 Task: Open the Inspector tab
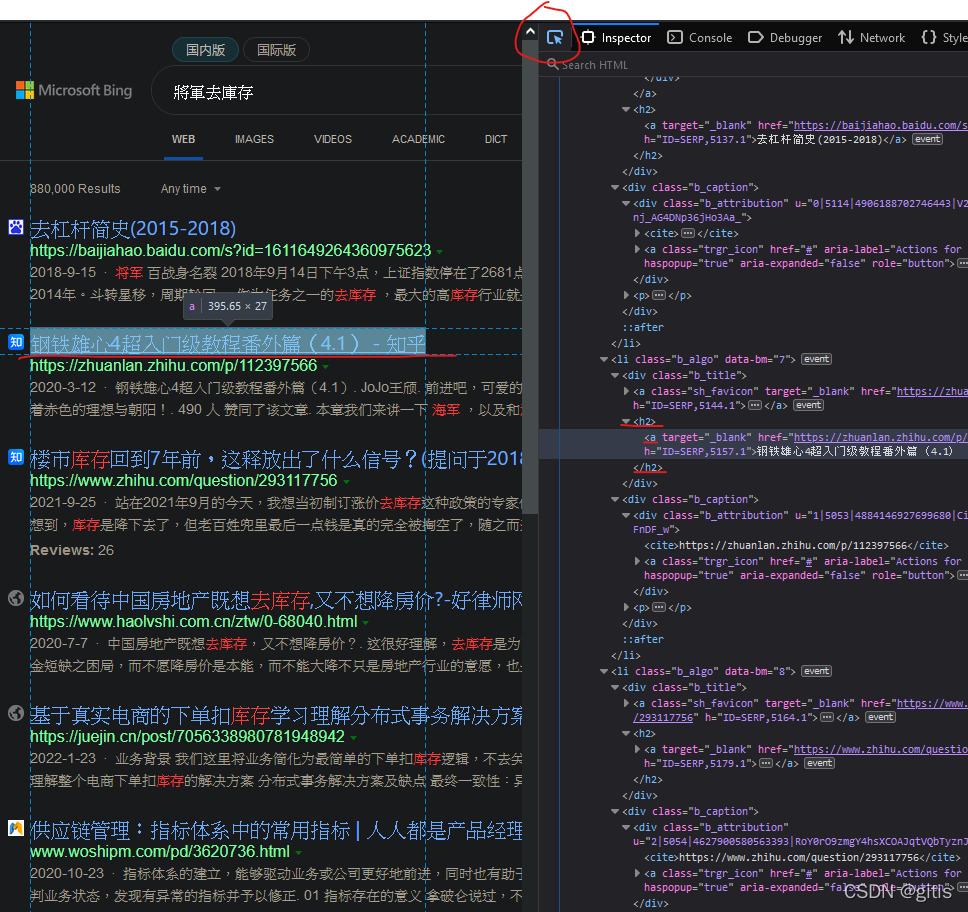(x=616, y=38)
